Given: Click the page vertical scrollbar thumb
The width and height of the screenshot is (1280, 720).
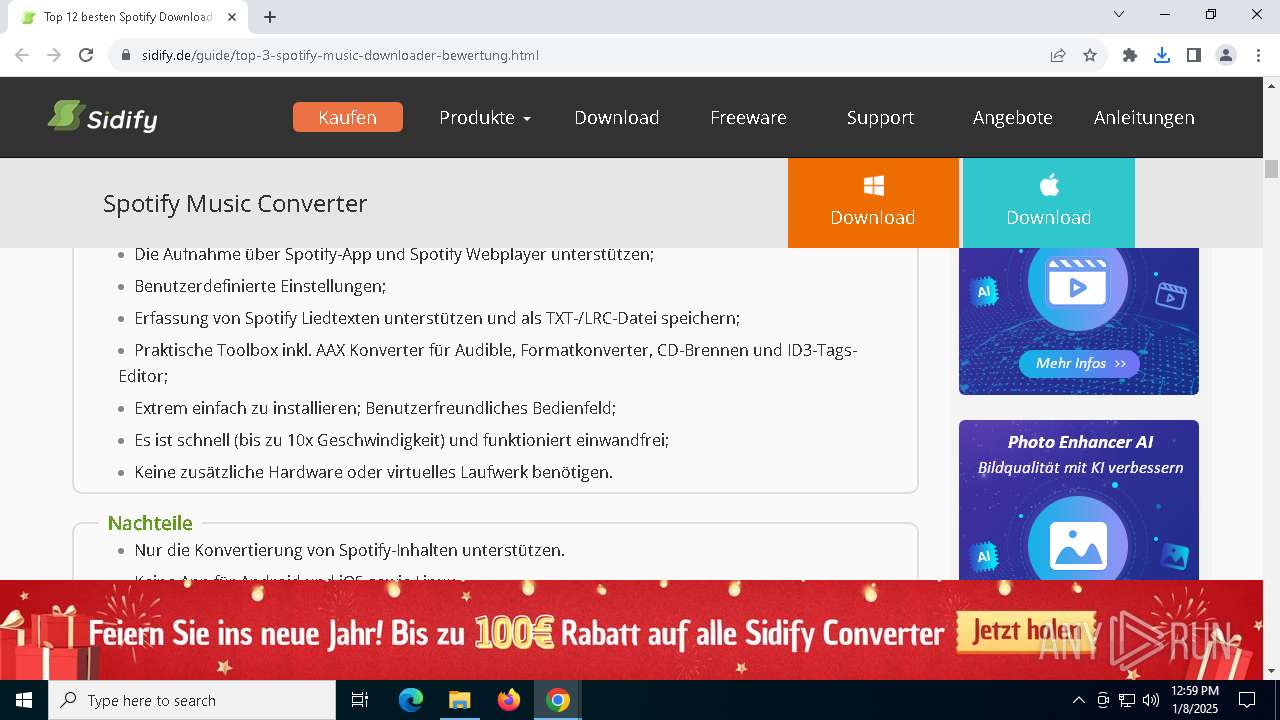Looking at the screenshot, I should pos(1271,169).
